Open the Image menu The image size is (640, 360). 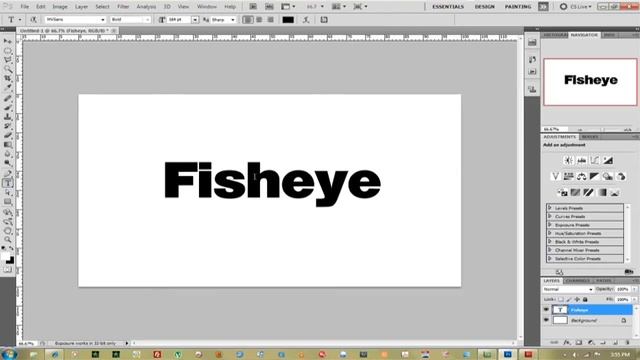pyautogui.click(x=60, y=7)
